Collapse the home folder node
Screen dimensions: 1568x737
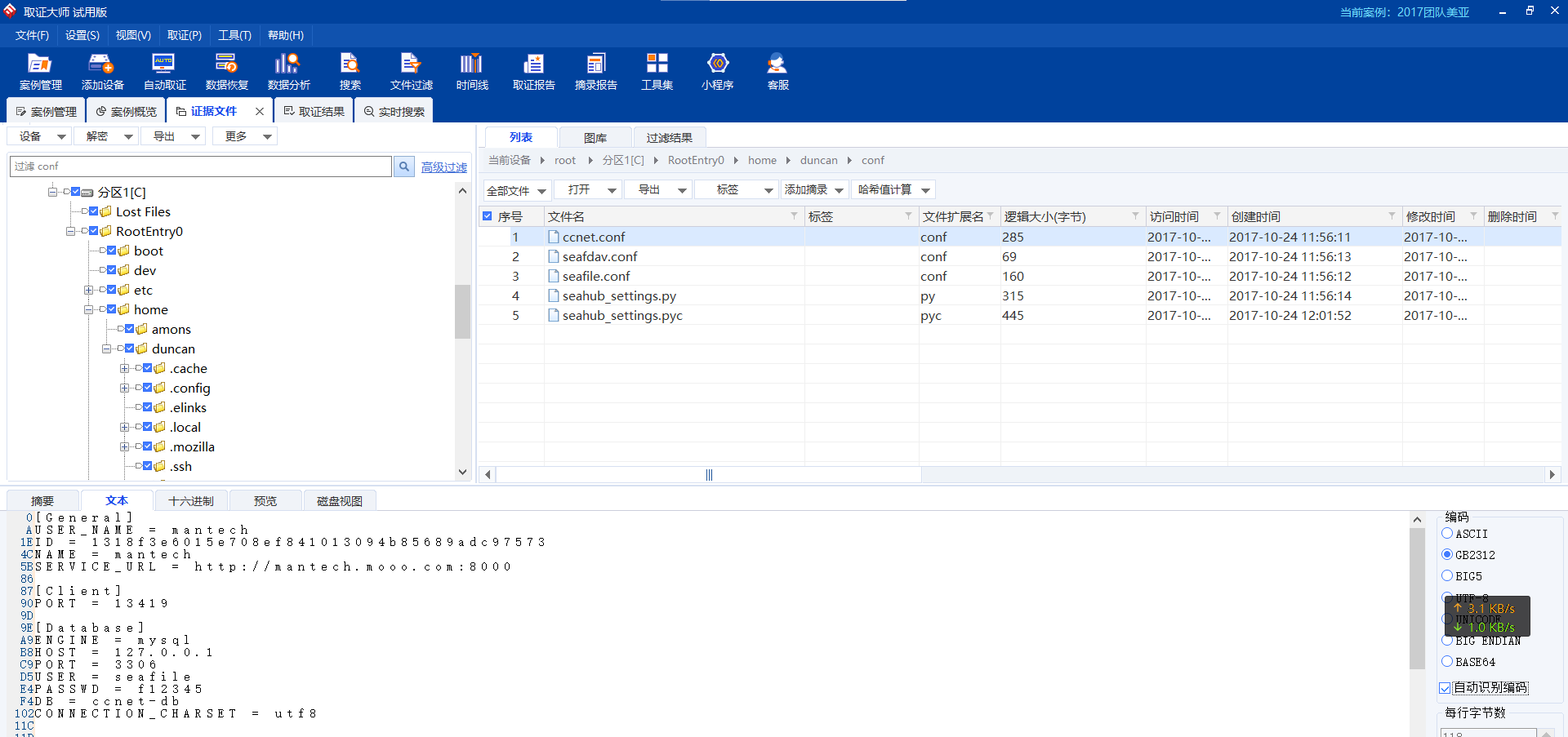coord(89,309)
